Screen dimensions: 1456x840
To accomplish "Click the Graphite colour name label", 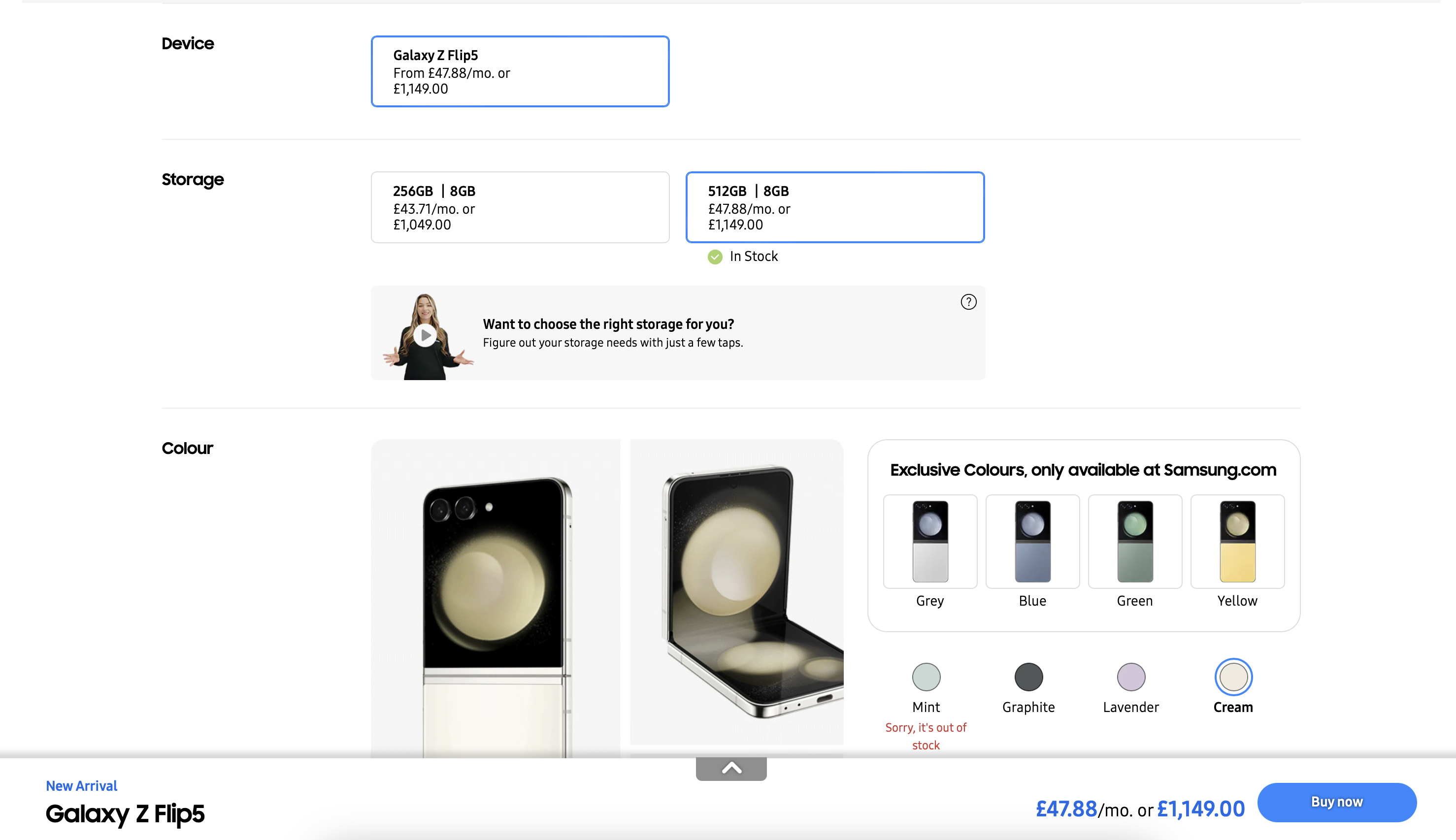I will pyautogui.click(x=1028, y=708).
